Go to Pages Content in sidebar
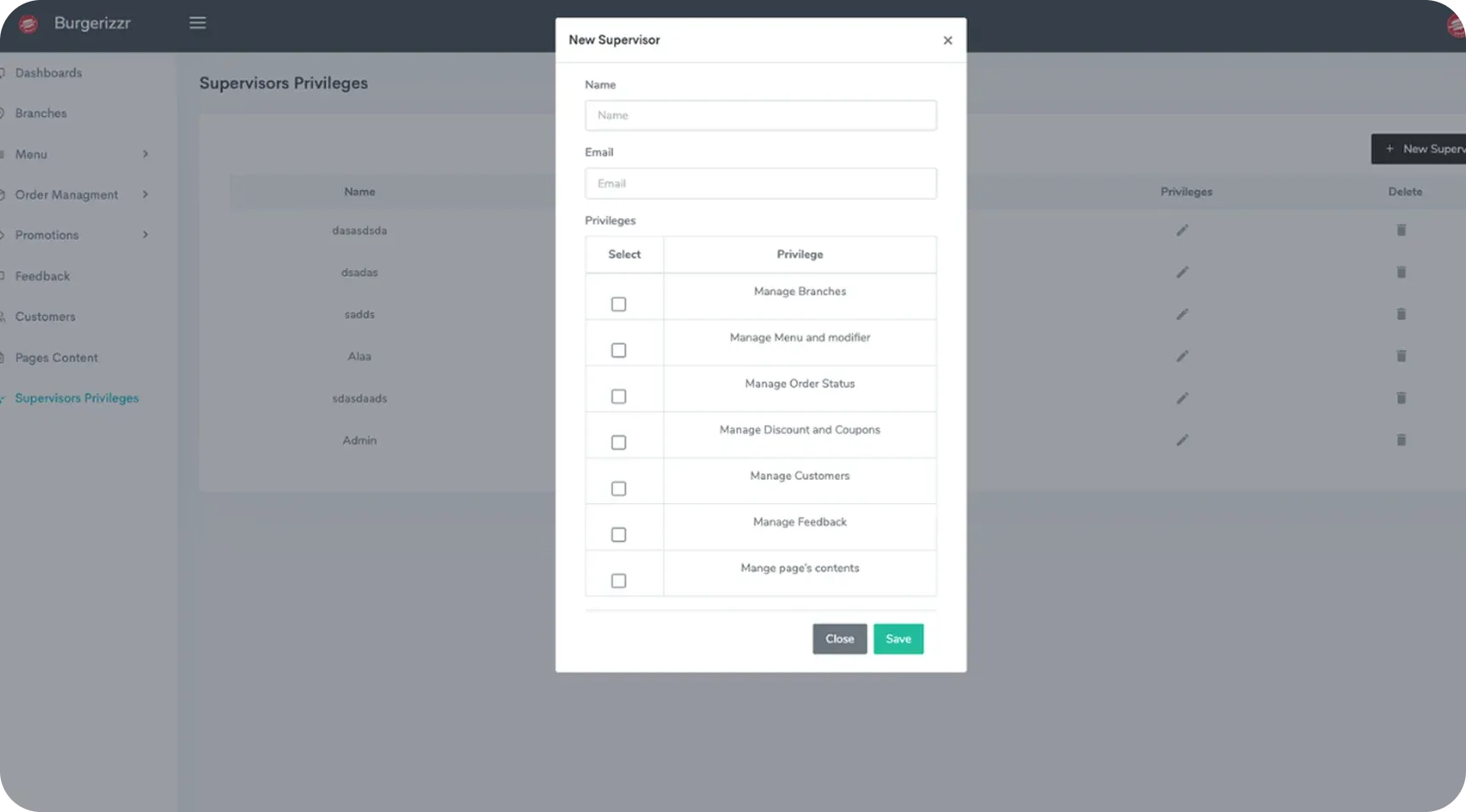The image size is (1466, 812). pos(56,357)
